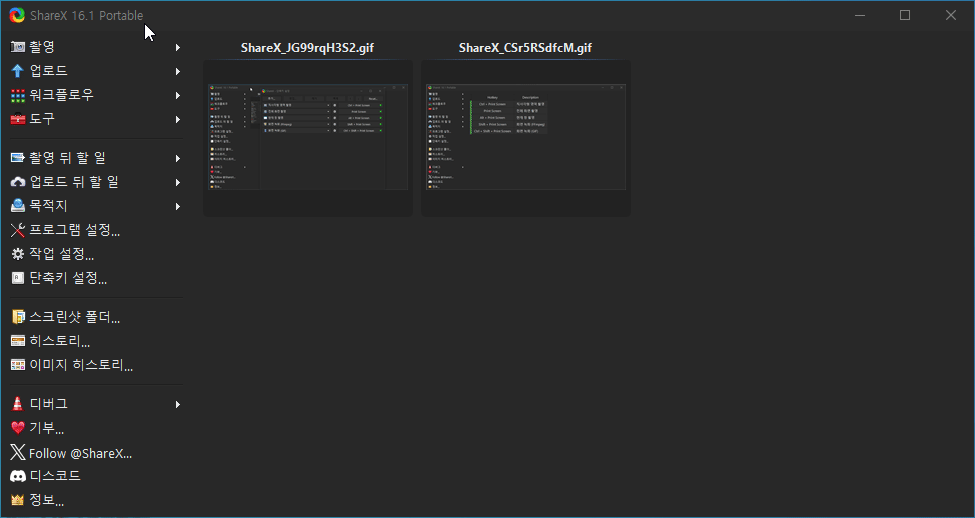Click the wrench icon beside 프로그램 설정
This screenshot has width=975, height=518.
tap(17, 230)
